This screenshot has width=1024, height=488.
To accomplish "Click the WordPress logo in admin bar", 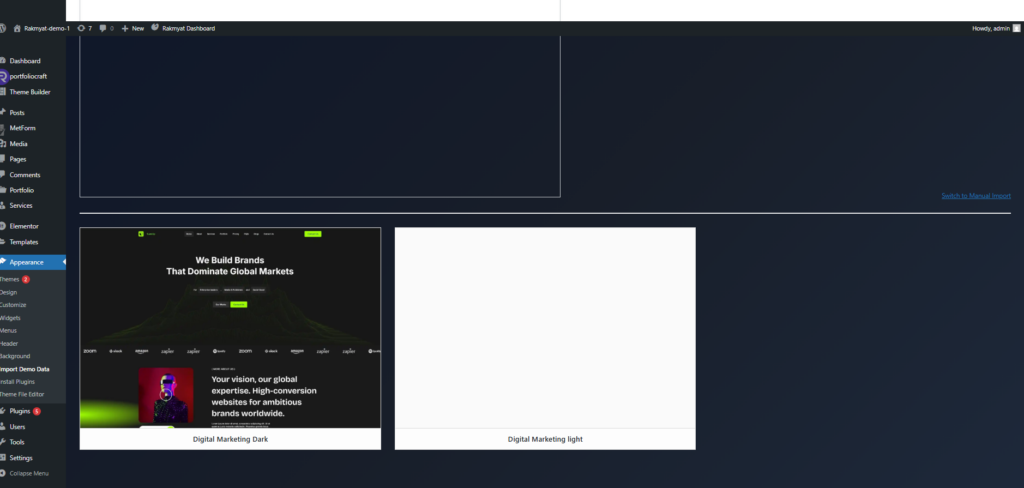I will tap(4, 28).
